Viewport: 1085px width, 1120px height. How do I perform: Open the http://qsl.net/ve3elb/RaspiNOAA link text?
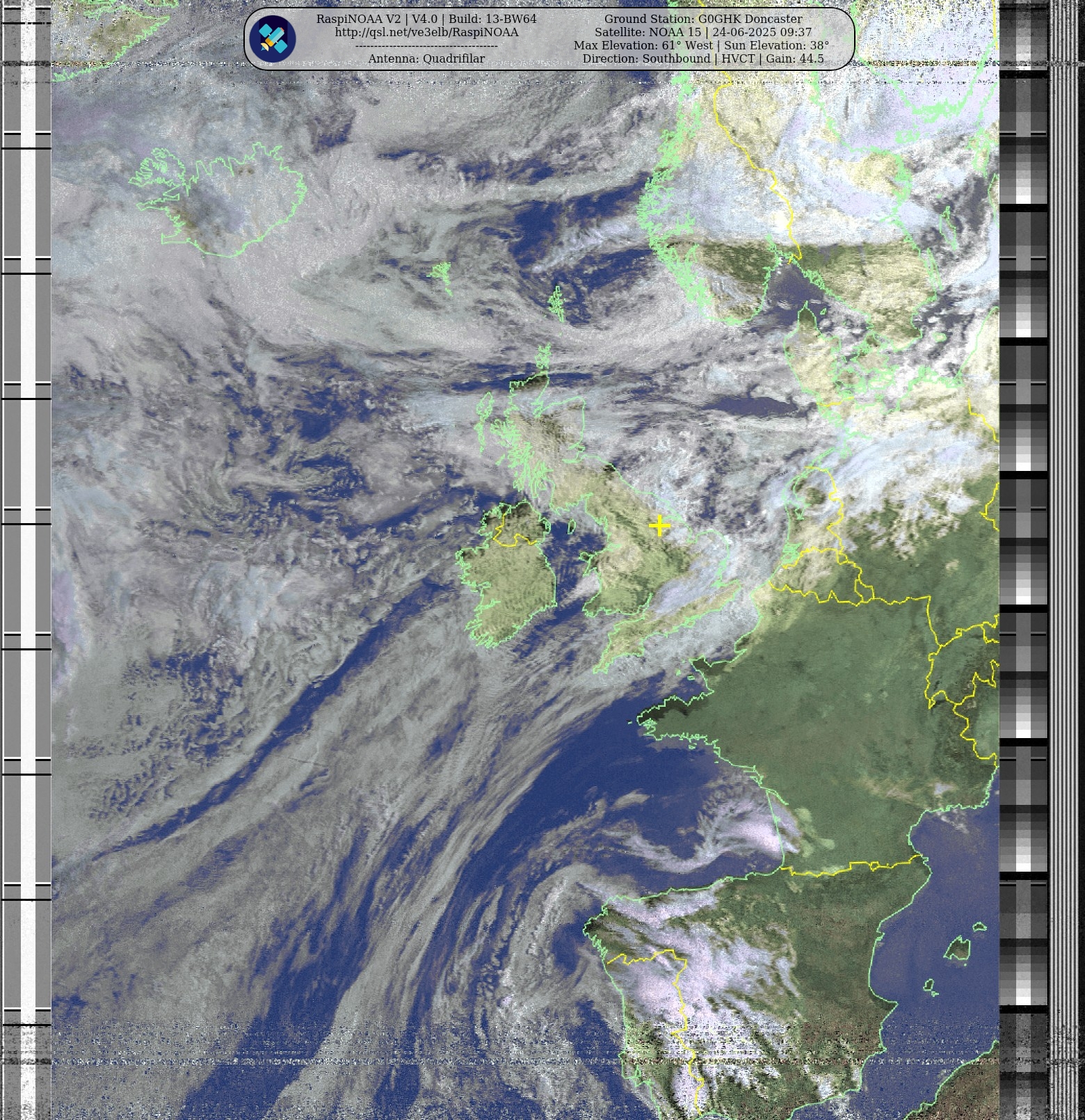tap(426, 32)
